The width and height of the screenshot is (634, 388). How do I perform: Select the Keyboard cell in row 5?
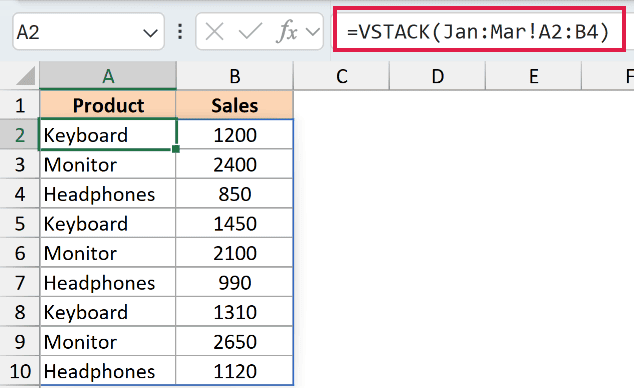[x=108, y=223]
